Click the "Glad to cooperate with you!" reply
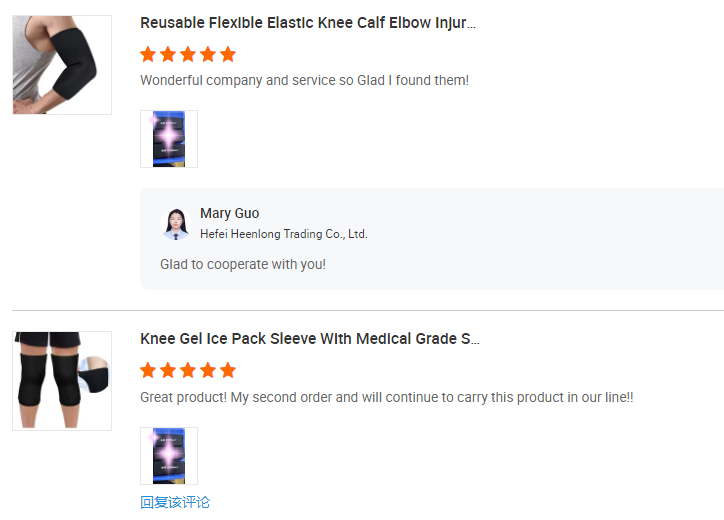Screen dimensions: 724x520 [x=243, y=265]
